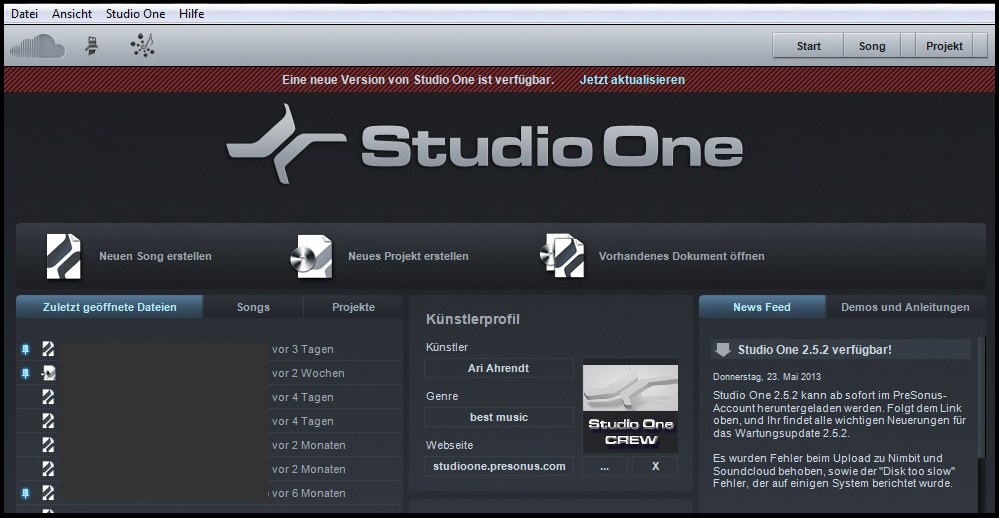The width and height of the screenshot is (999, 518).
Task: Edit the Künstler field Ari Ahrendt
Action: 499,368
